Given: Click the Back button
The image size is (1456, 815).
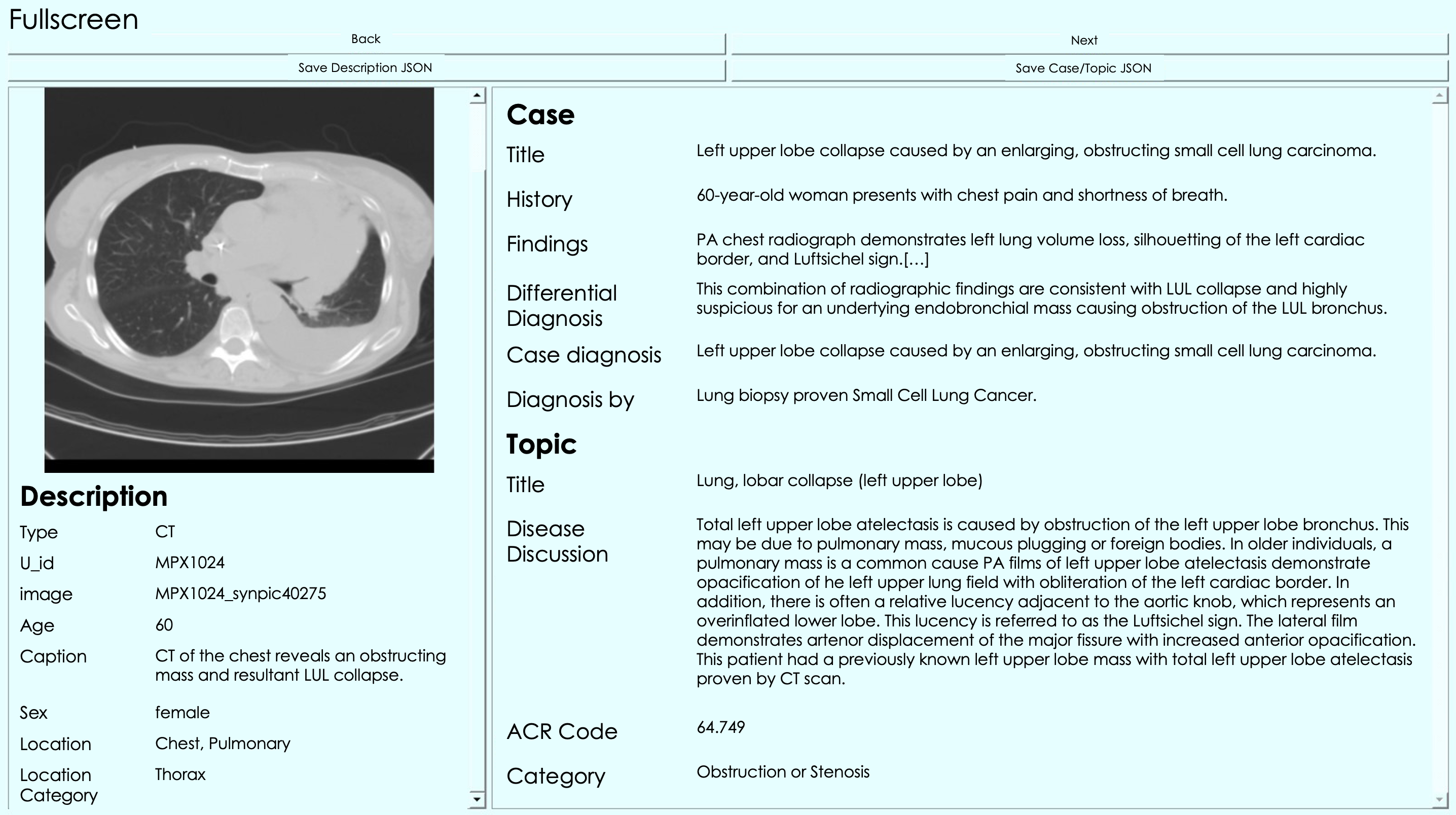Looking at the screenshot, I should tap(366, 41).
